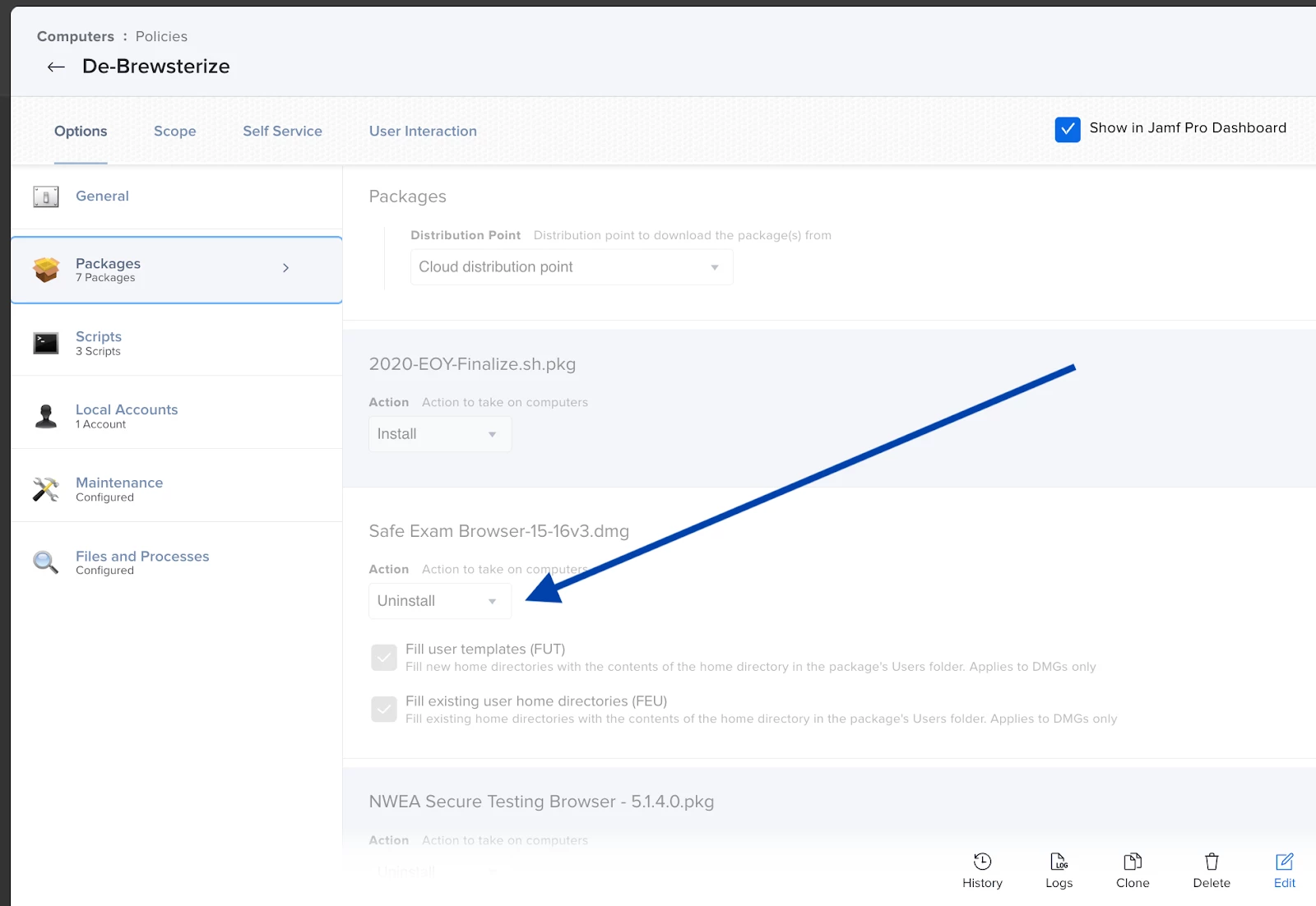The width and height of the screenshot is (1316, 906).
Task: Click the Show in Jamf Pro Dashboard label
Action: click(x=1188, y=128)
